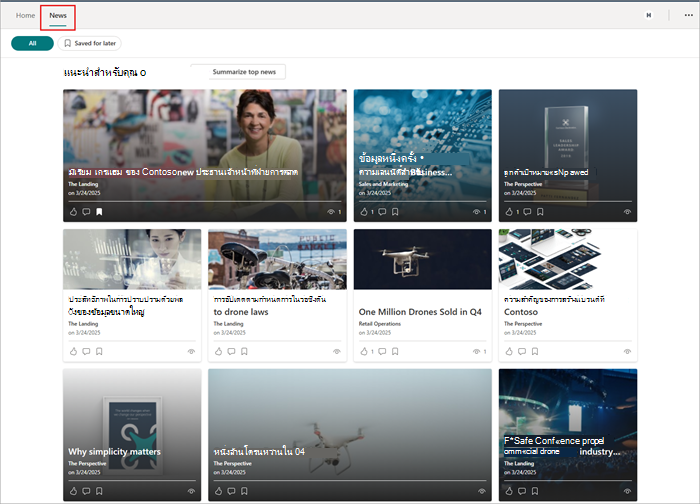This screenshot has height=504, width=700.
Task: Comment on the big data scientist article
Action: pyautogui.click(x=86, y=351)
